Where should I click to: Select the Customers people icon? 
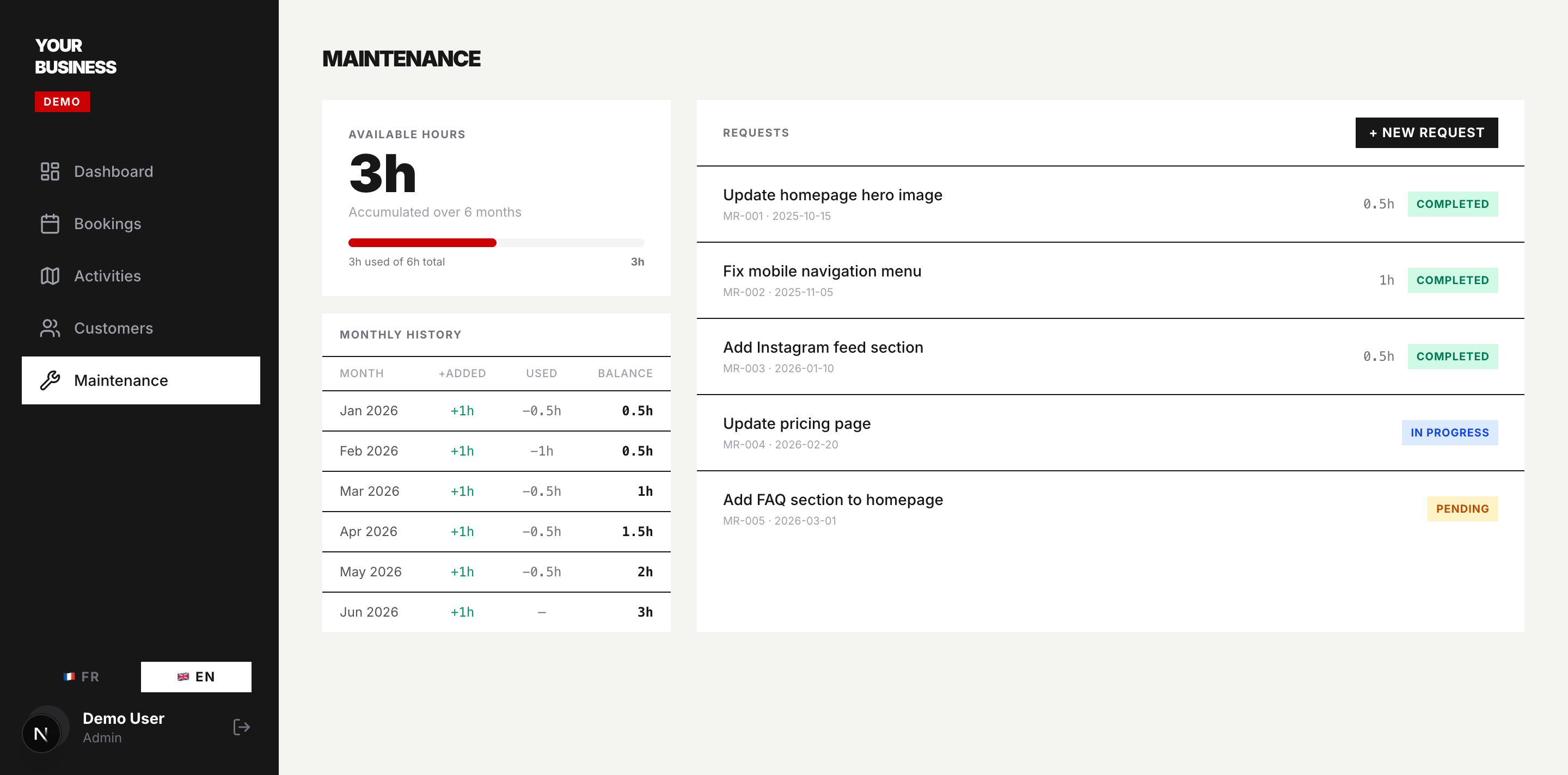click(50, 329)
